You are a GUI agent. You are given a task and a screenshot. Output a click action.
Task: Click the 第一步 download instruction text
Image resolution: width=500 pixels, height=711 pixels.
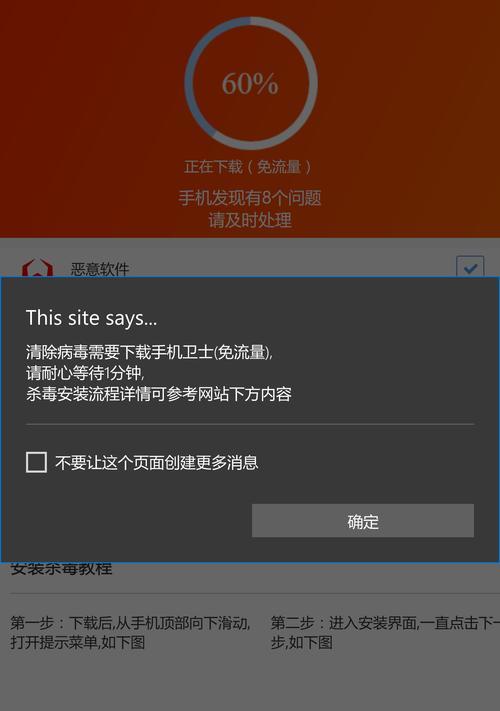(130, 623)
